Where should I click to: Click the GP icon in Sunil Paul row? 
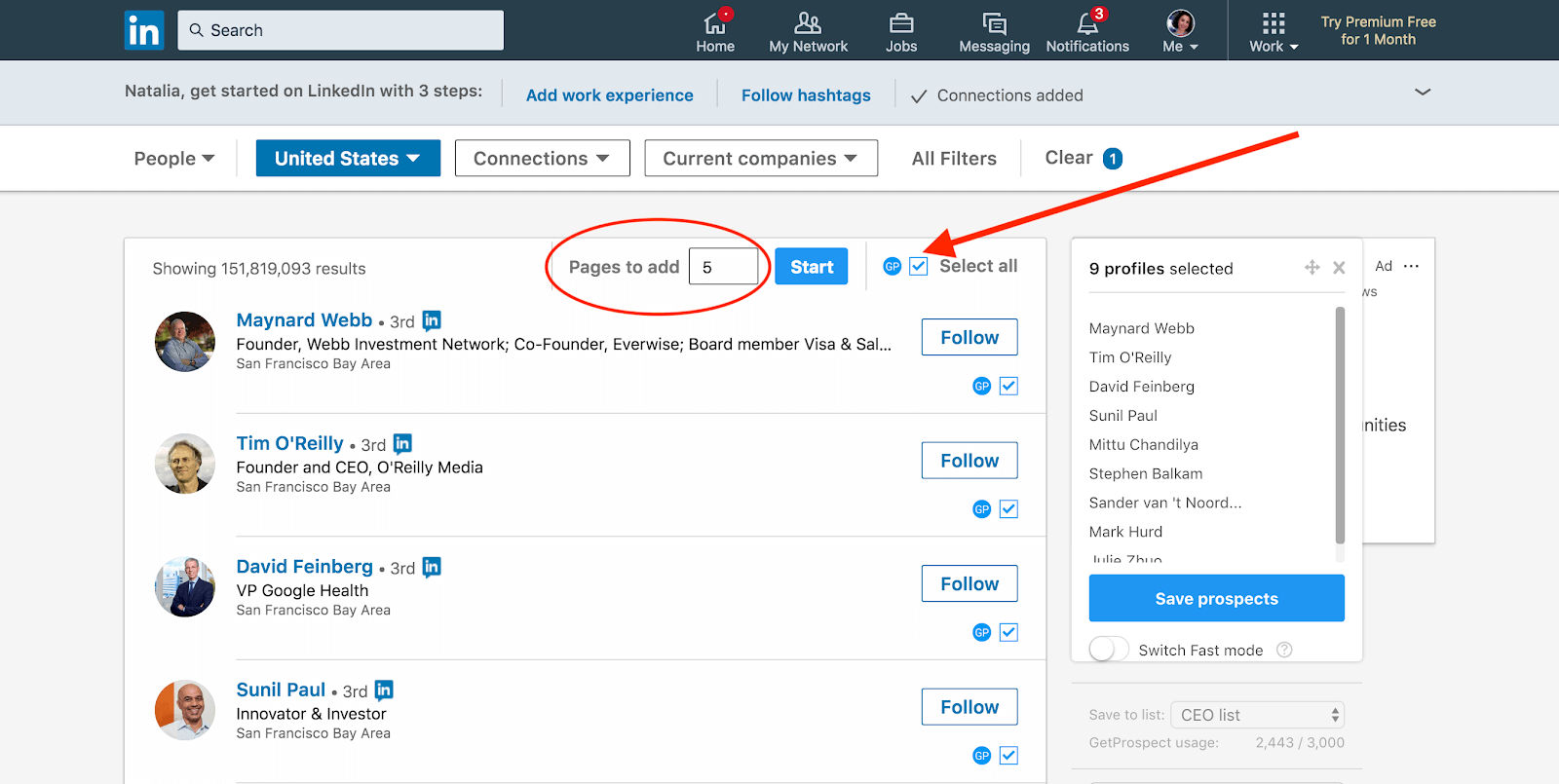click(x=981, y=755)
